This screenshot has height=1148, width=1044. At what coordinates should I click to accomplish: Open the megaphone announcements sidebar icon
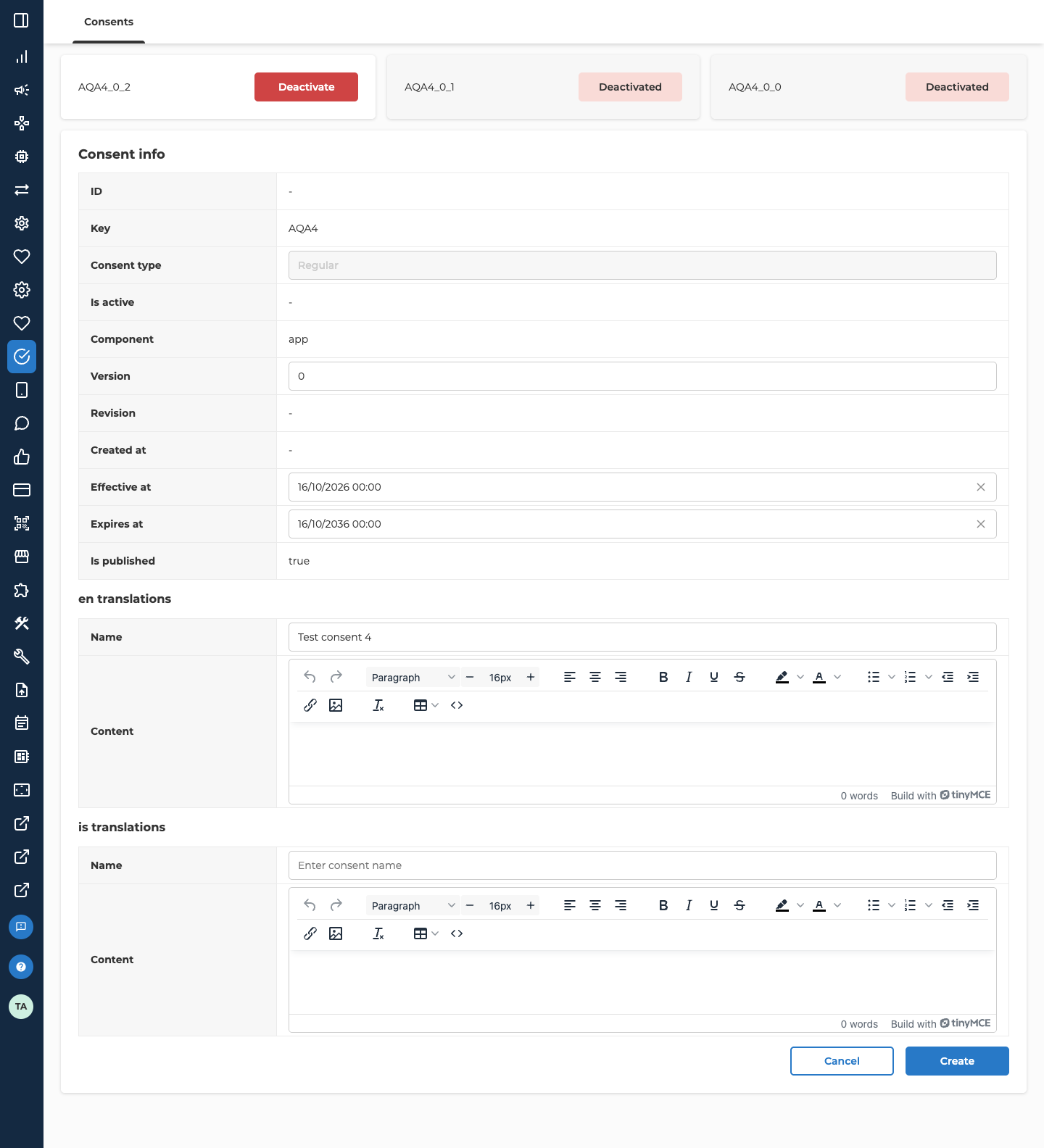[x=22, y=90]
